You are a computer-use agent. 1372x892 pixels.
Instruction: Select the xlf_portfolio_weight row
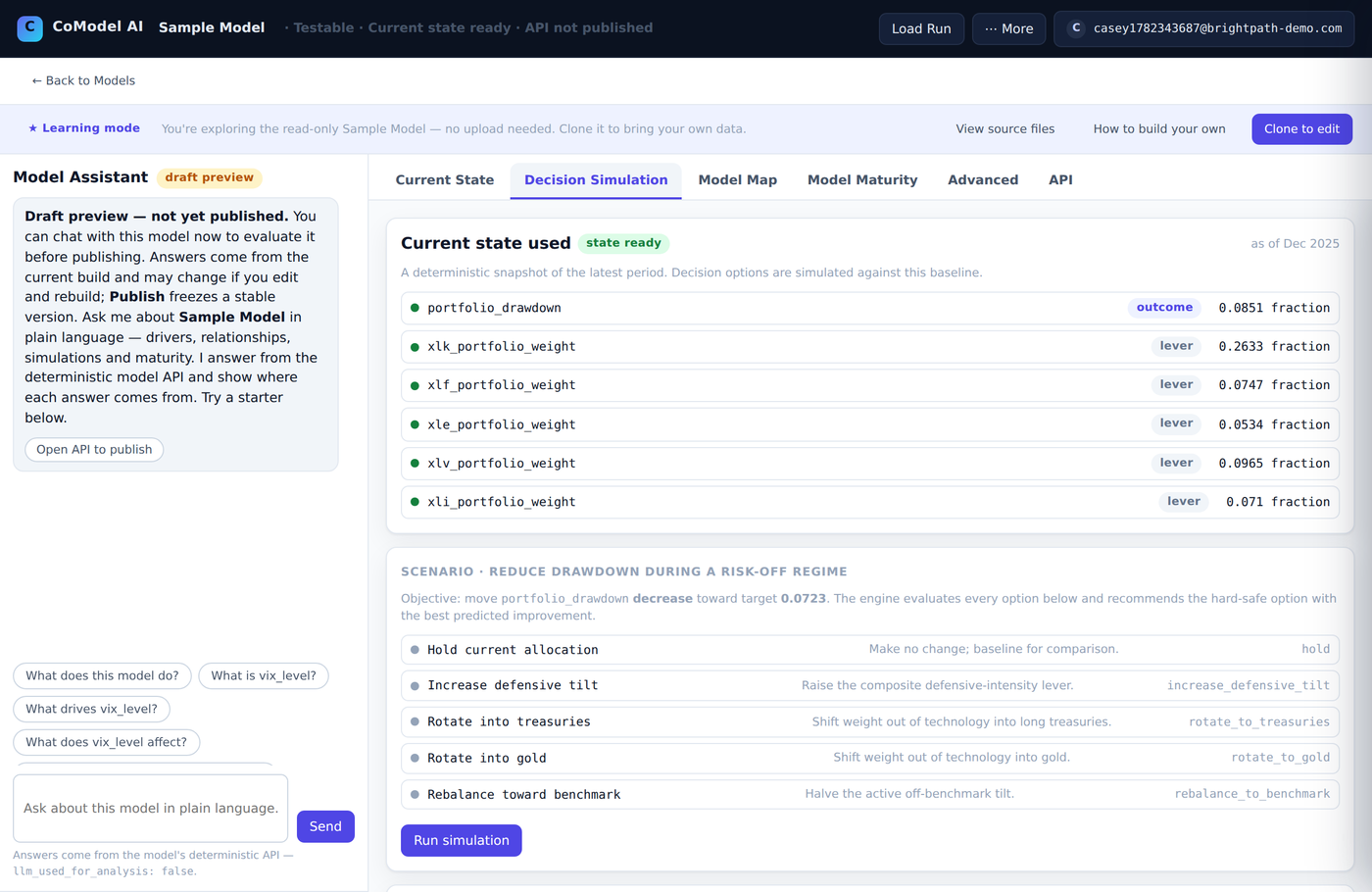pos(870,385)
